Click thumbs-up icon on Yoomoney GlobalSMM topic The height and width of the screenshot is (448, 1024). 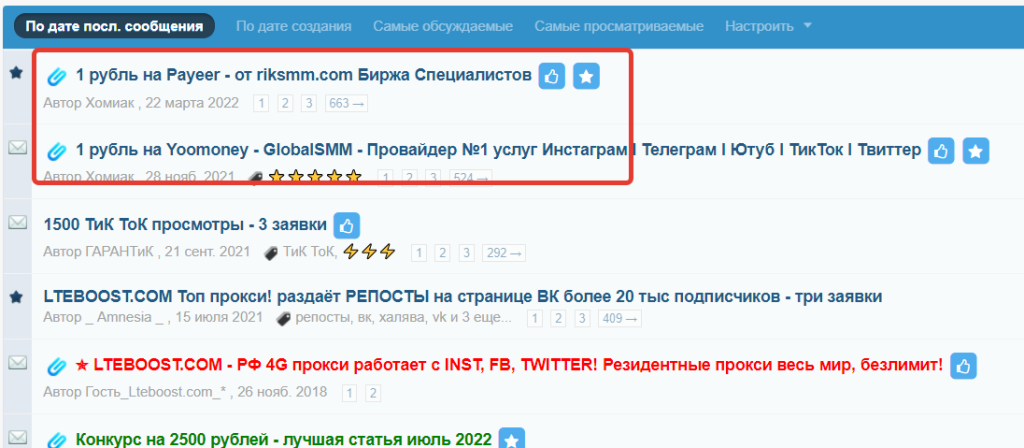941,151
